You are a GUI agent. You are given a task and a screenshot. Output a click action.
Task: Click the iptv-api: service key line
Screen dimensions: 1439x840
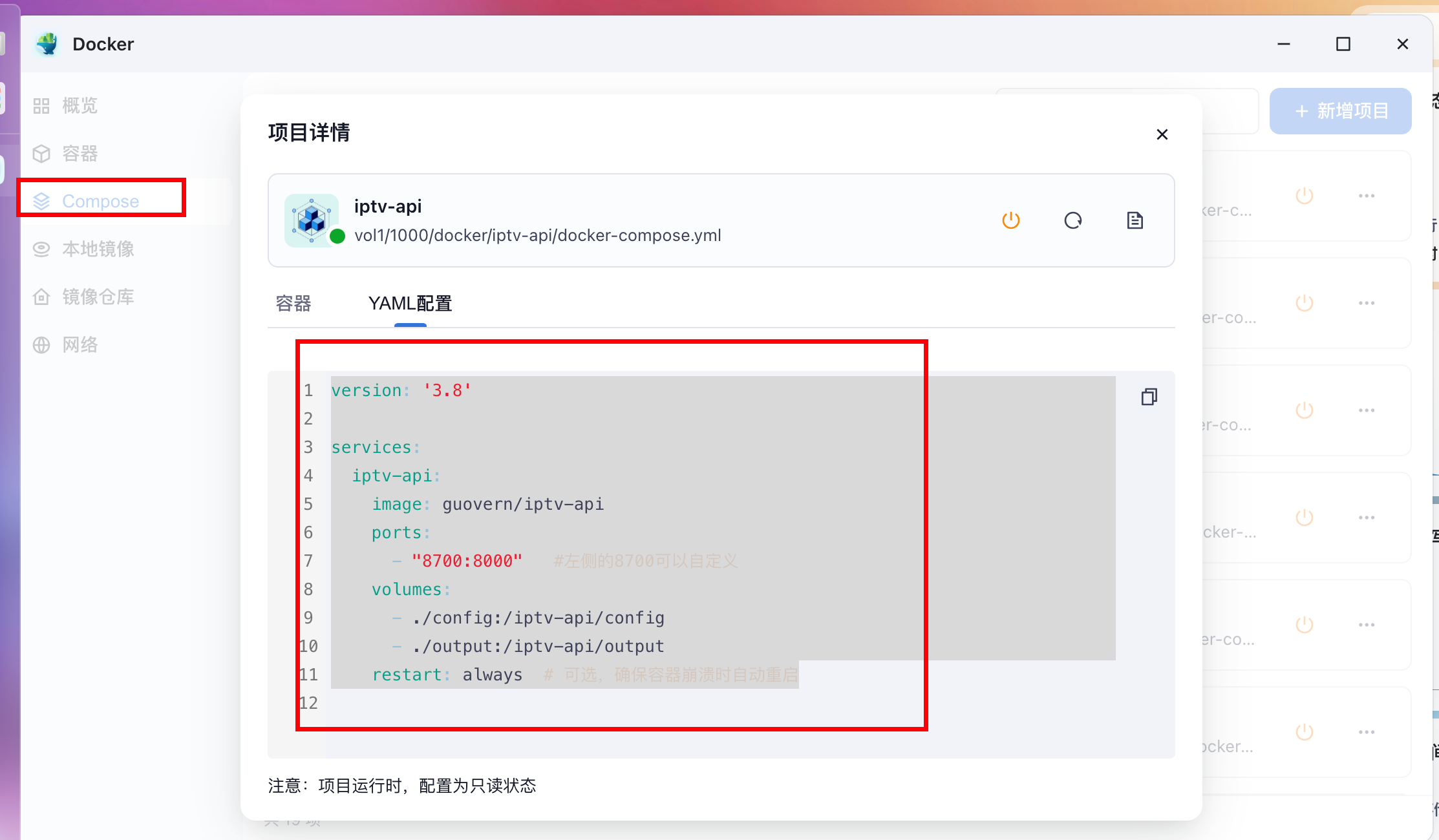tap(396, 476)
